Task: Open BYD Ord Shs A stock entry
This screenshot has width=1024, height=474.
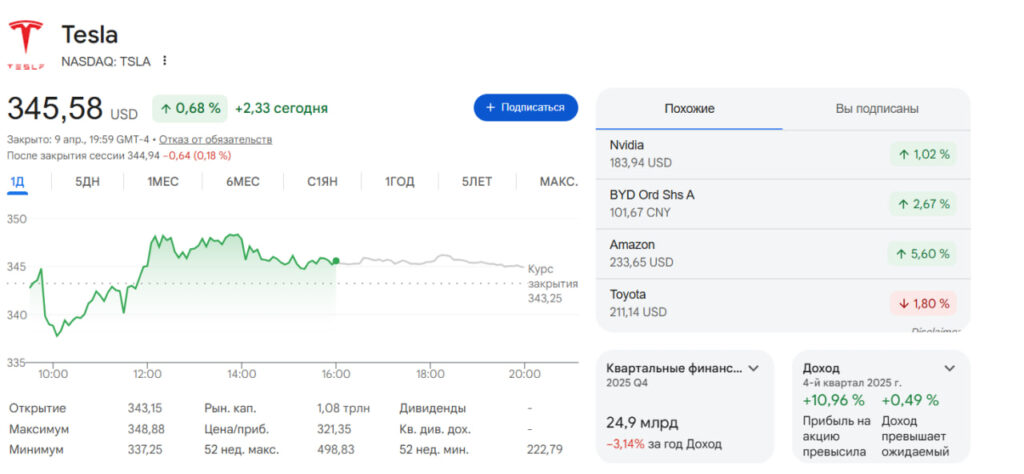Action: pyautogui.click(x=700, y=203)
